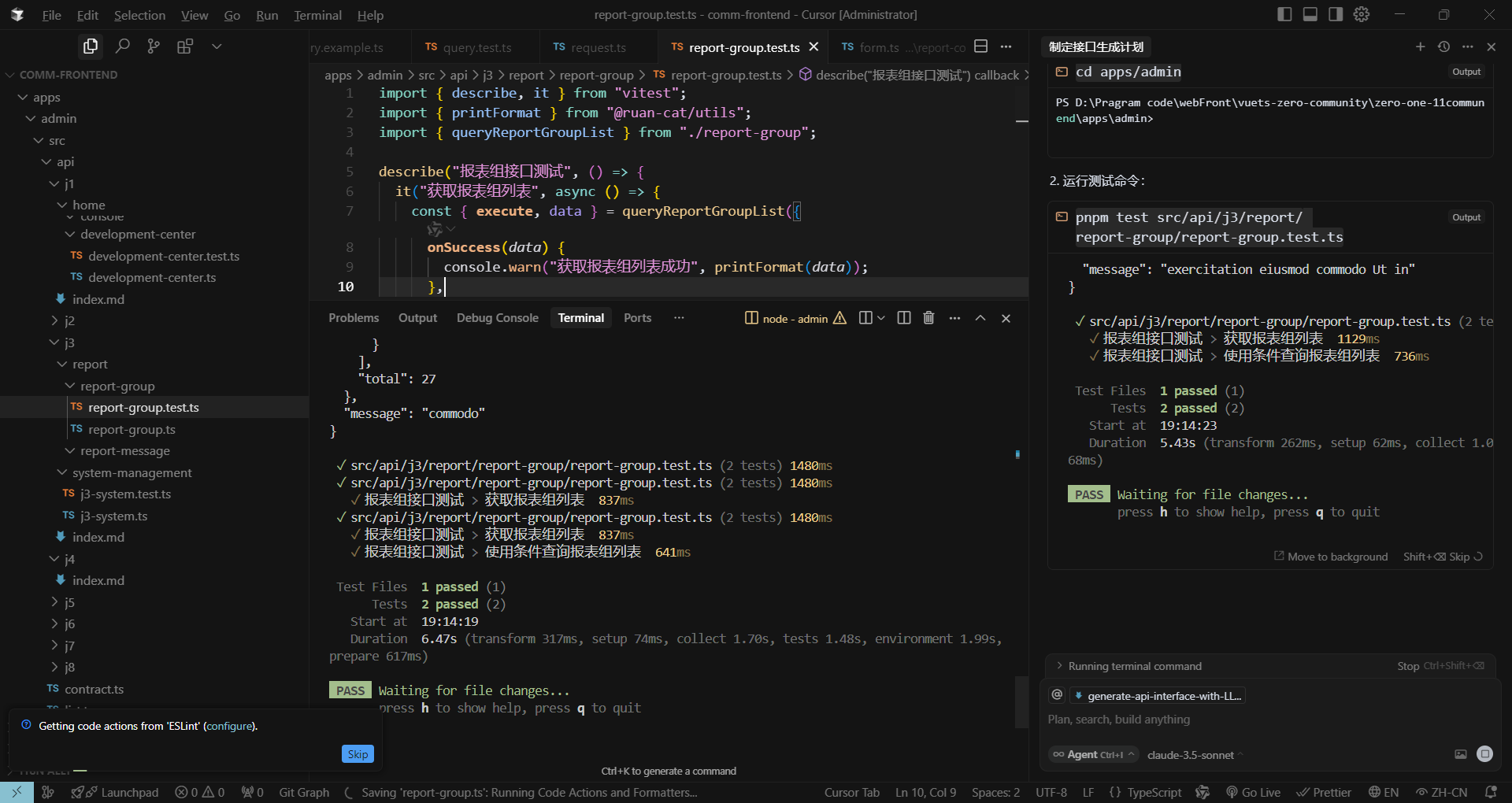Open the Ports panel tab

click(638, 318)
